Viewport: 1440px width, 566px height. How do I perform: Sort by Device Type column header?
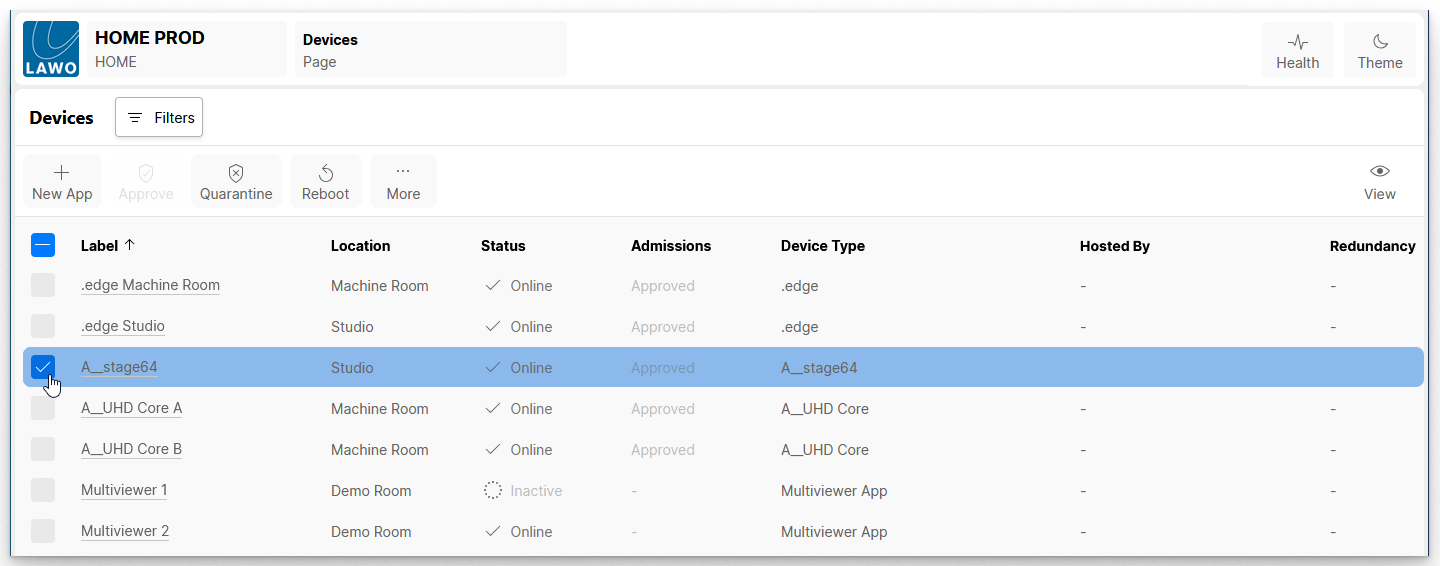click(822, 246)
